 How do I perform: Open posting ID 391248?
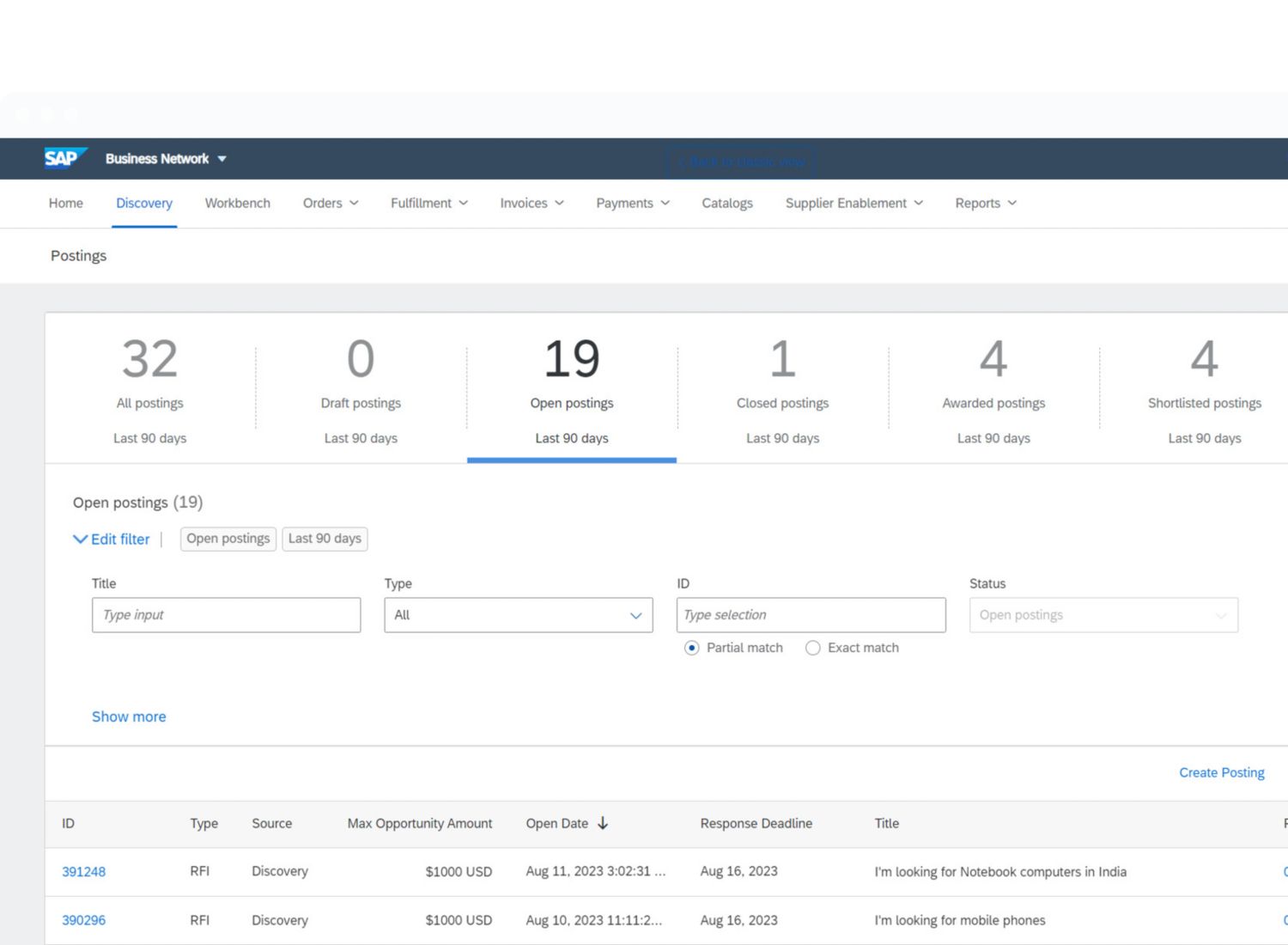click(83, 871)
